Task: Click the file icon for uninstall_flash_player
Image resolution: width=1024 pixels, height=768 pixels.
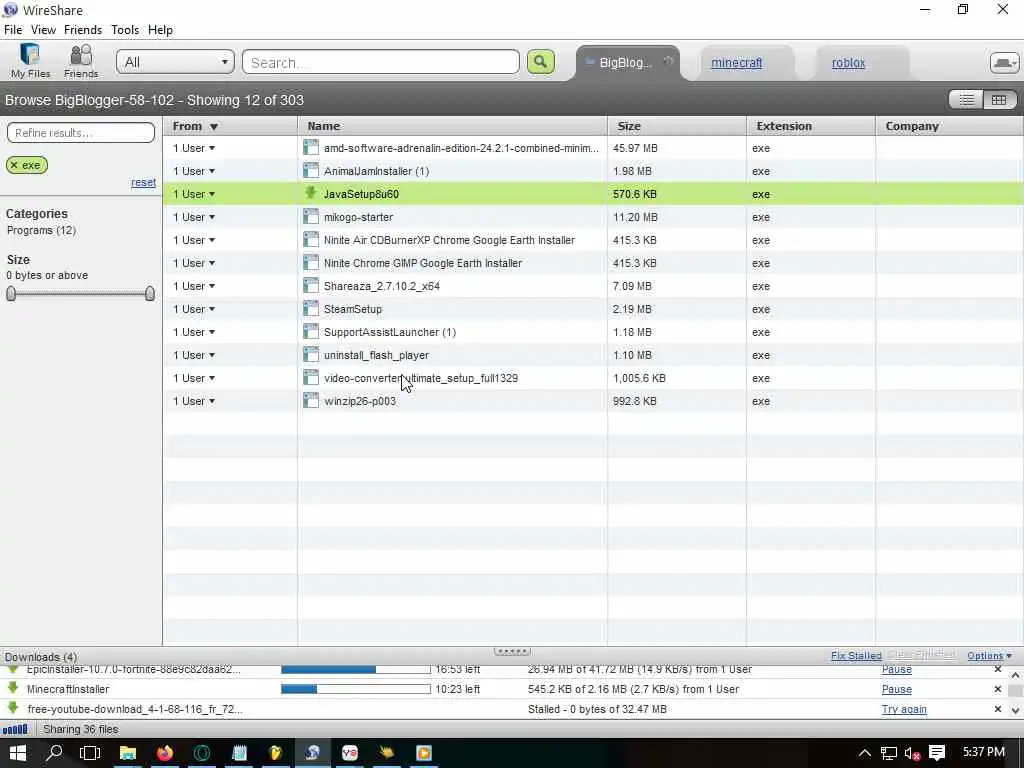Action: point(311,355)
